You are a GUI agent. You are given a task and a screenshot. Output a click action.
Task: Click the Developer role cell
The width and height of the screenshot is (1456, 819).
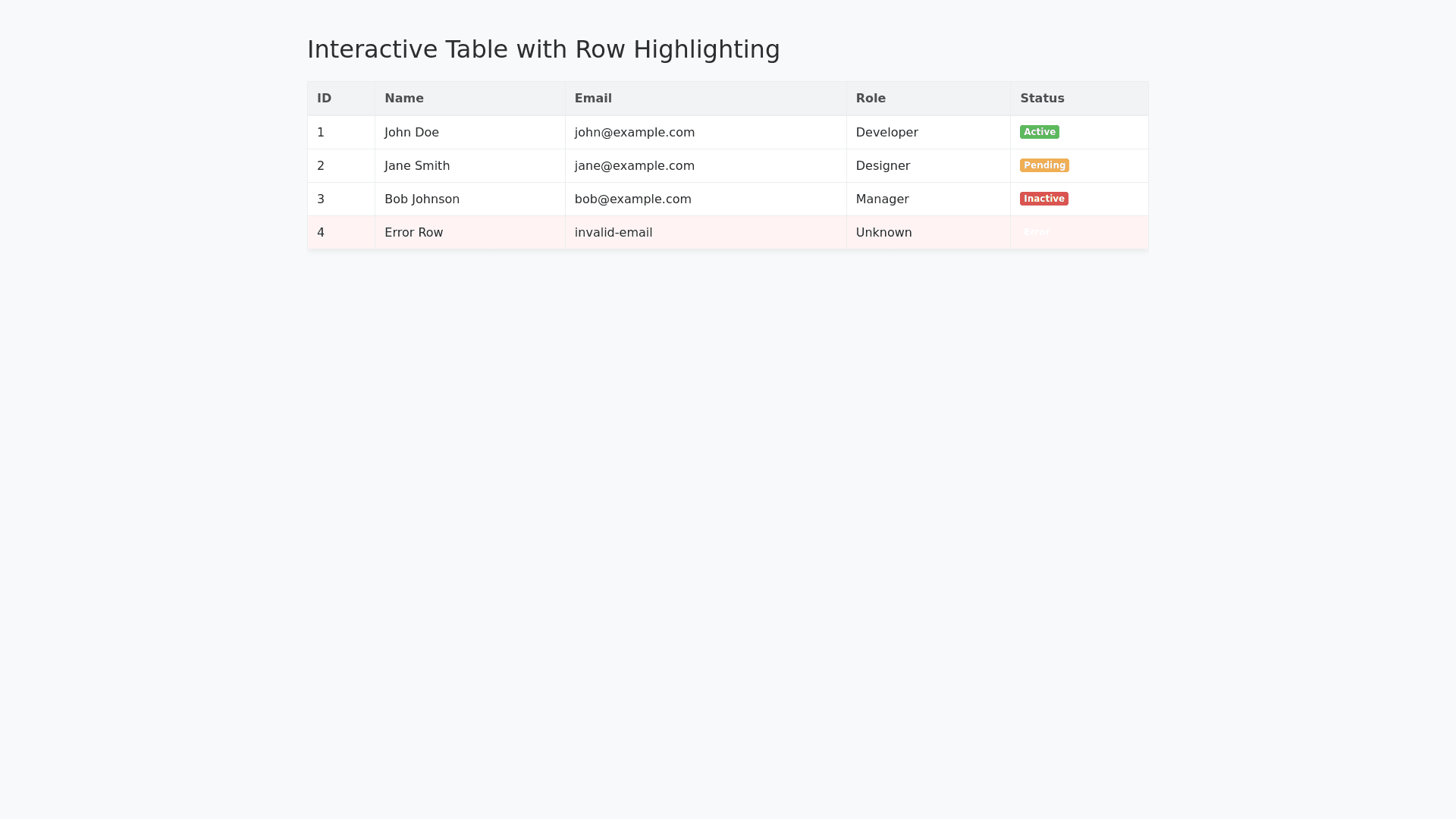click(886, 133)
